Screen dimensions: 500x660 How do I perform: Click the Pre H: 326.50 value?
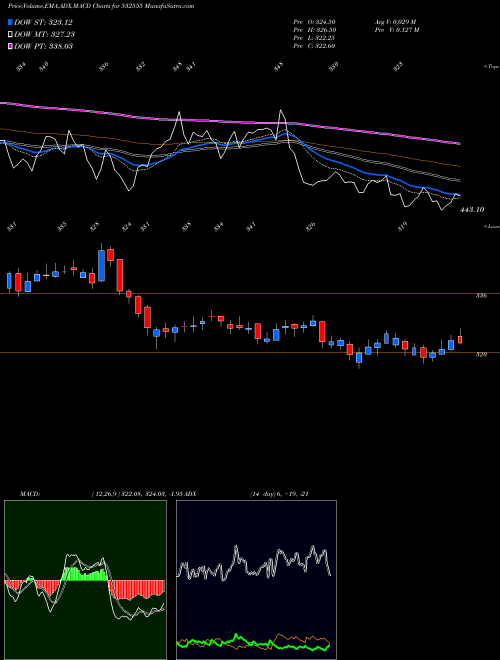click(314, 29)
